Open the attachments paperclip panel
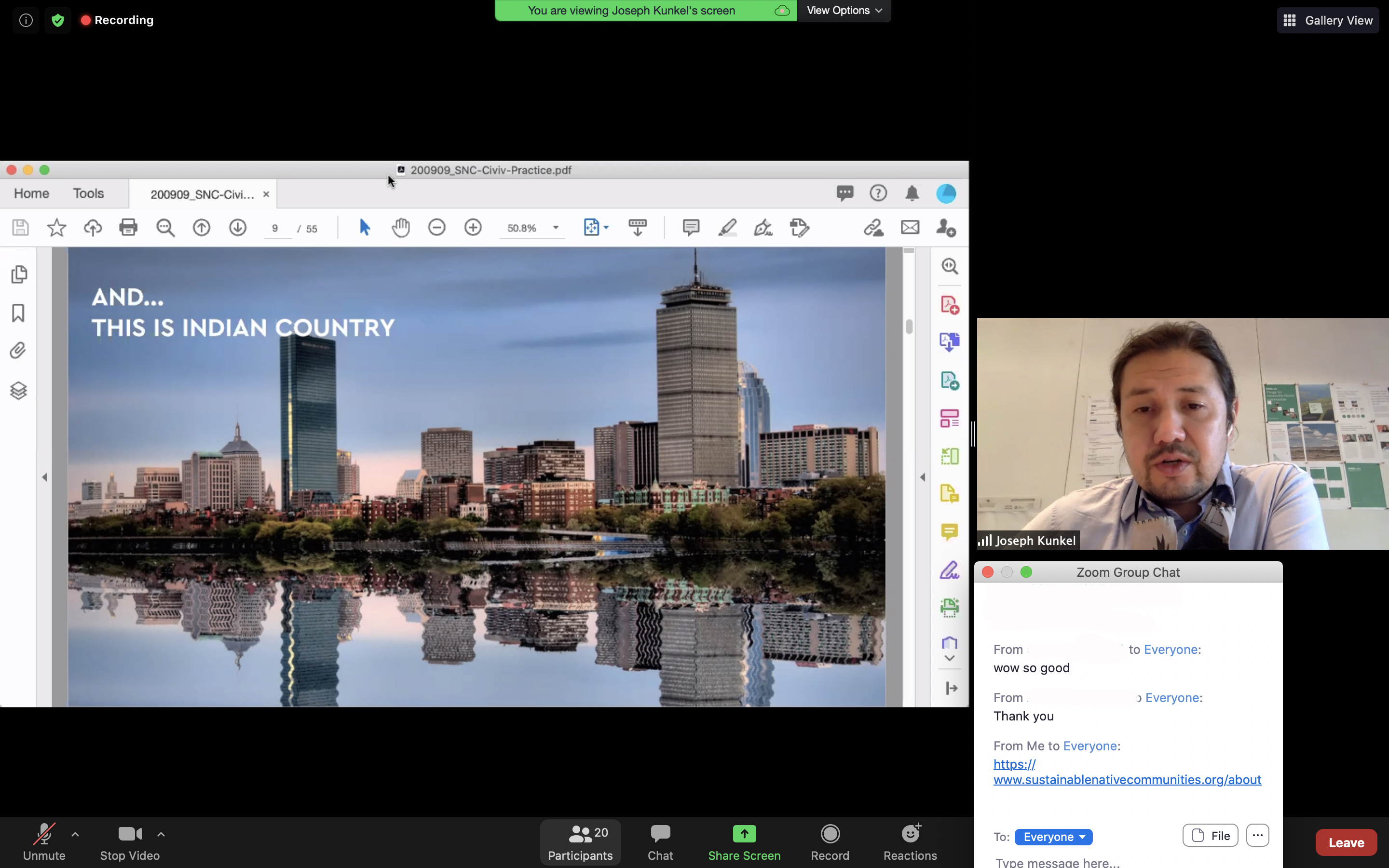 click(x=18, y=351)
